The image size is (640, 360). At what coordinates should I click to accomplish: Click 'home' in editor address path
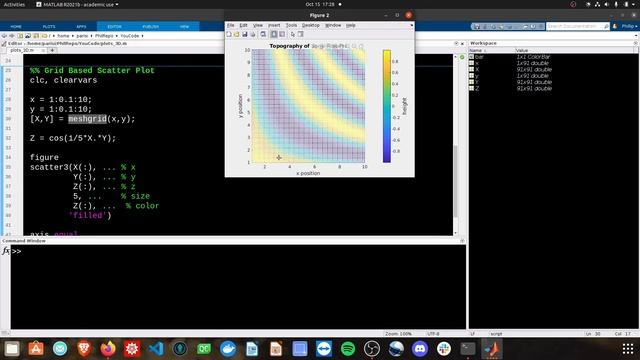click(63, 36)
